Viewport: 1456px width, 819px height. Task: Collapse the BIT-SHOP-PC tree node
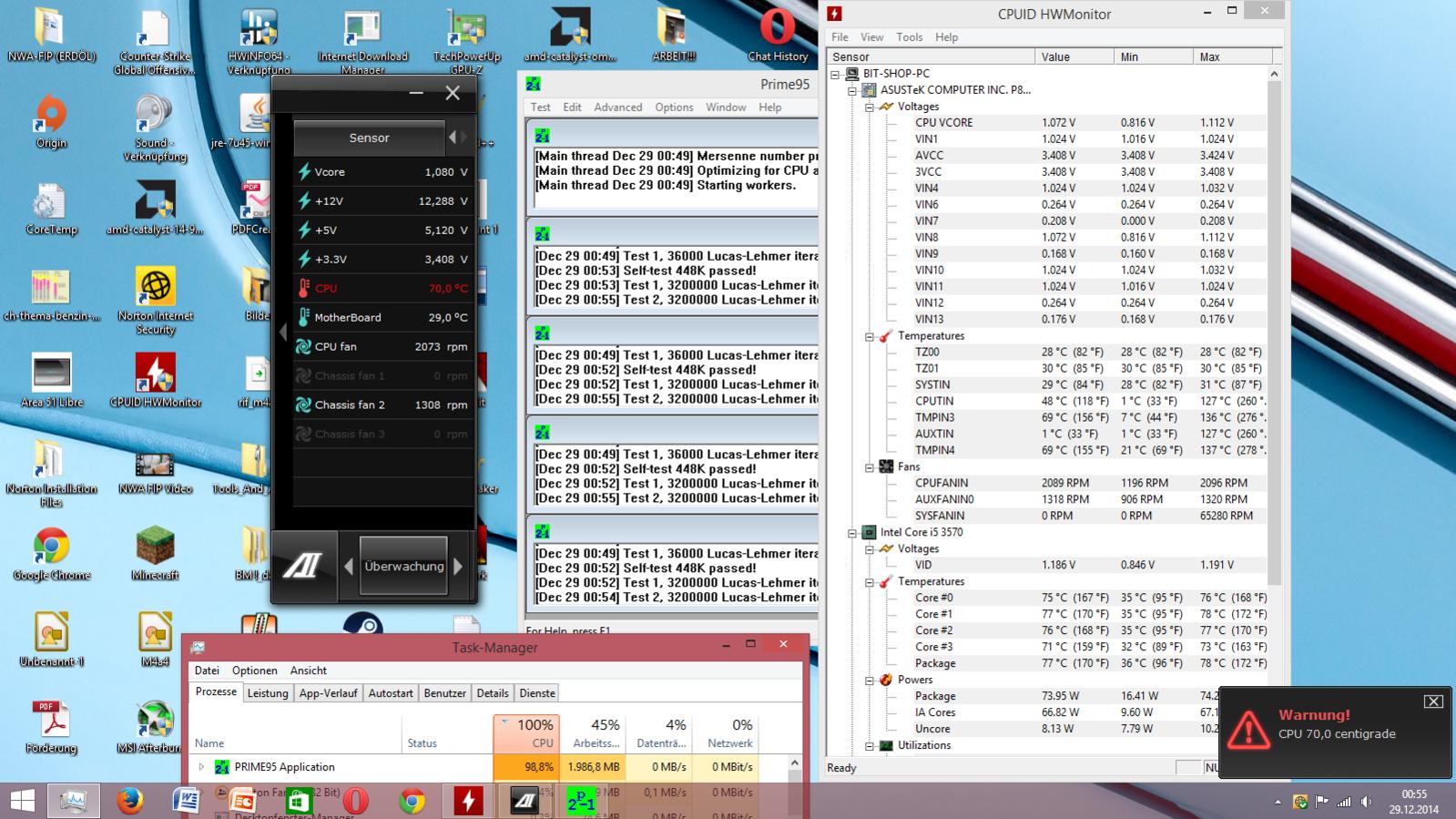pyautogui.click(x=835, y=74)
